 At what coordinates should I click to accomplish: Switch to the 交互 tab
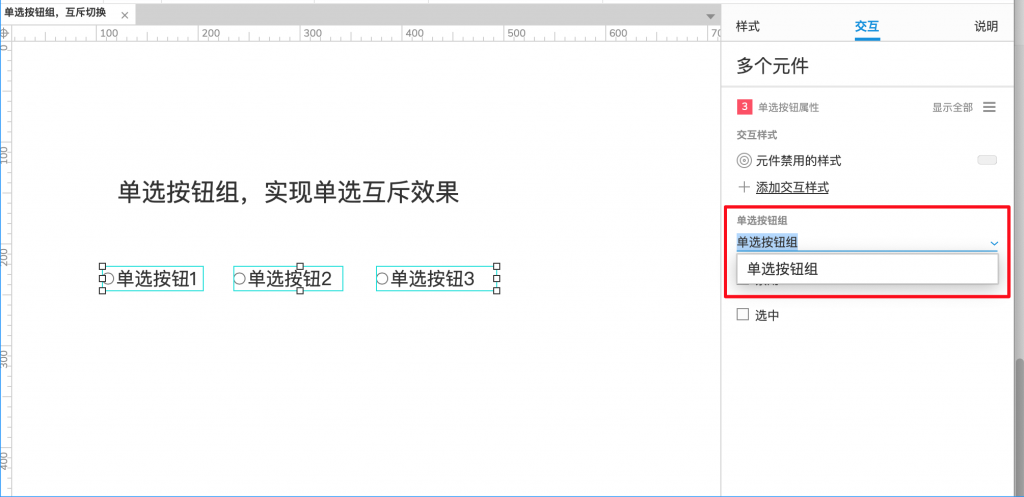pyautogui.click(x=867, y=26)
